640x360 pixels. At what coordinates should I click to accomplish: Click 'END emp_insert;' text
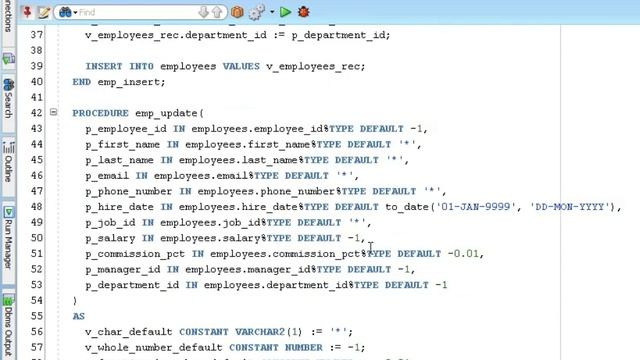(119, 82)
